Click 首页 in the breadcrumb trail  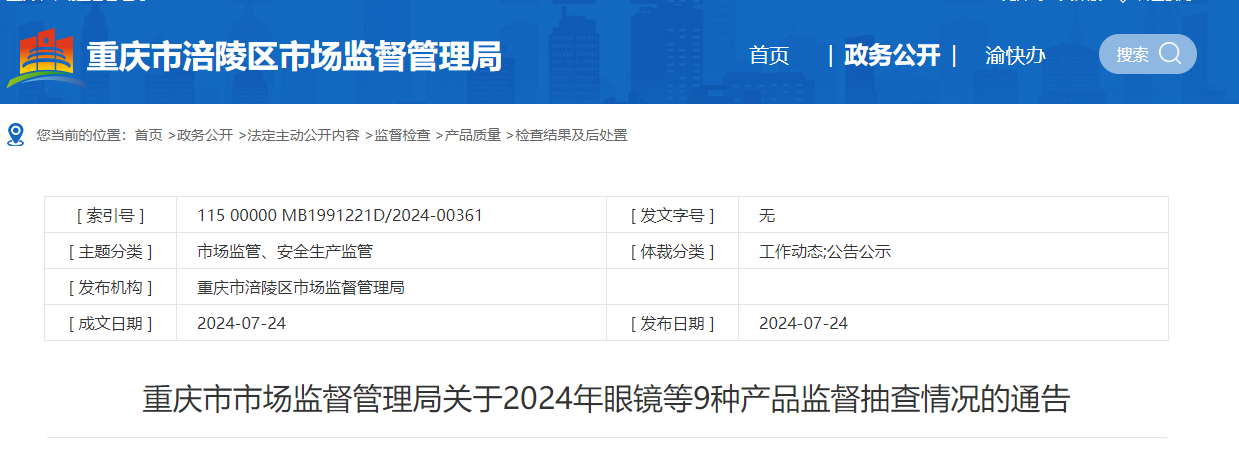pos(148,135)
